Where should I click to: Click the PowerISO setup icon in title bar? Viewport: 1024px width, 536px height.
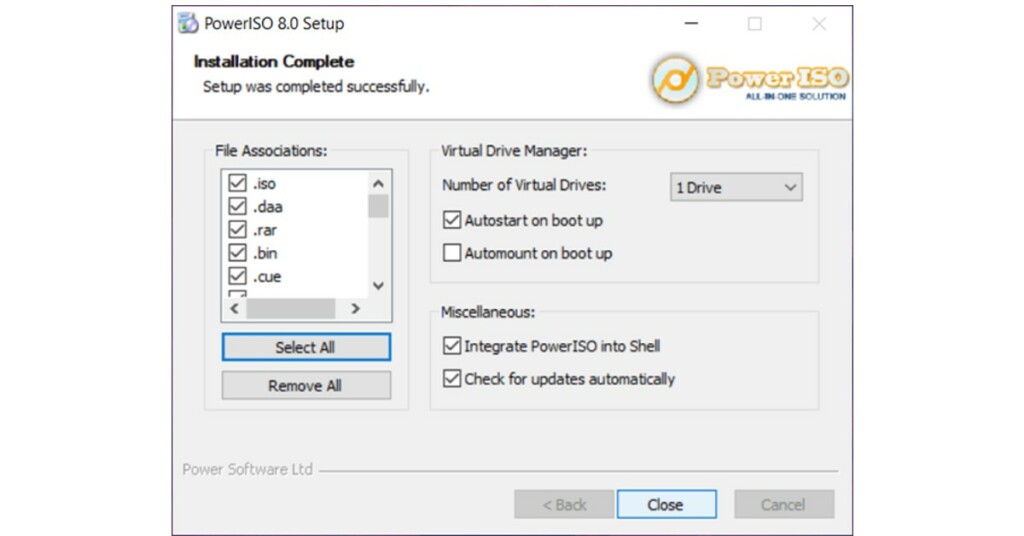point(188,24)
